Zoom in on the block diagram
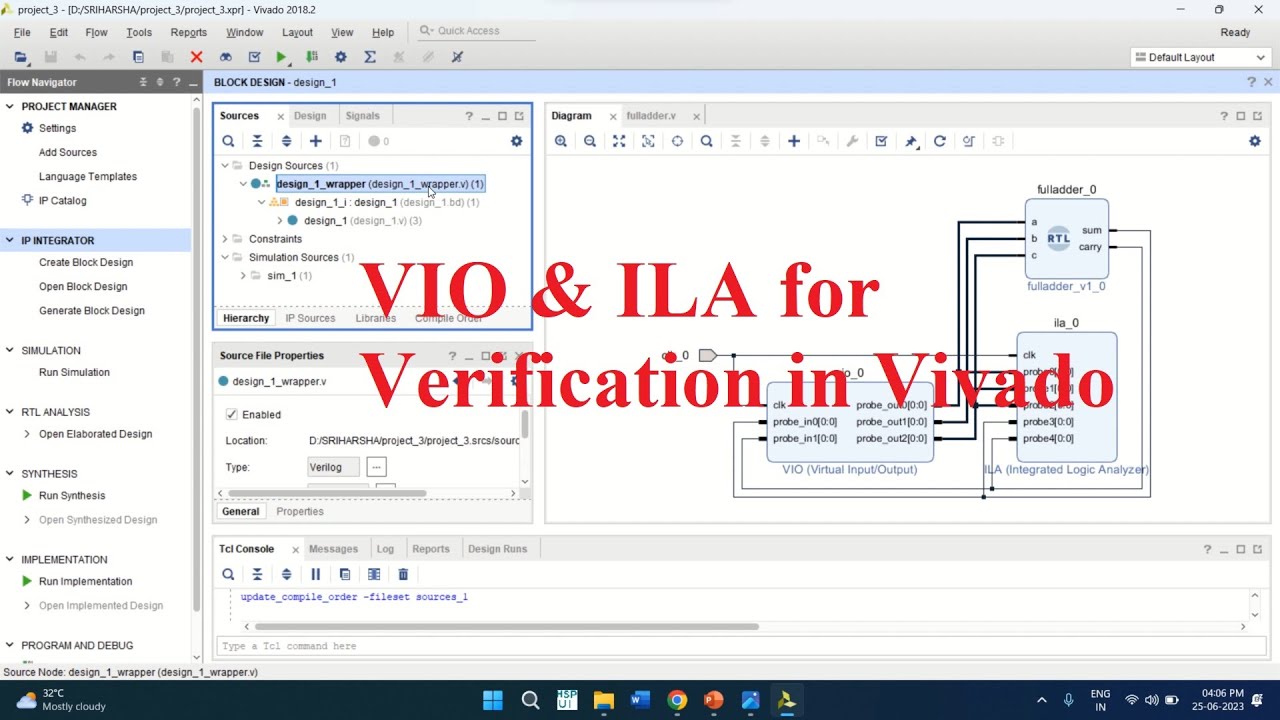Screen dimensions: 1280x720 pyautogui.click(x=561, y=141)
